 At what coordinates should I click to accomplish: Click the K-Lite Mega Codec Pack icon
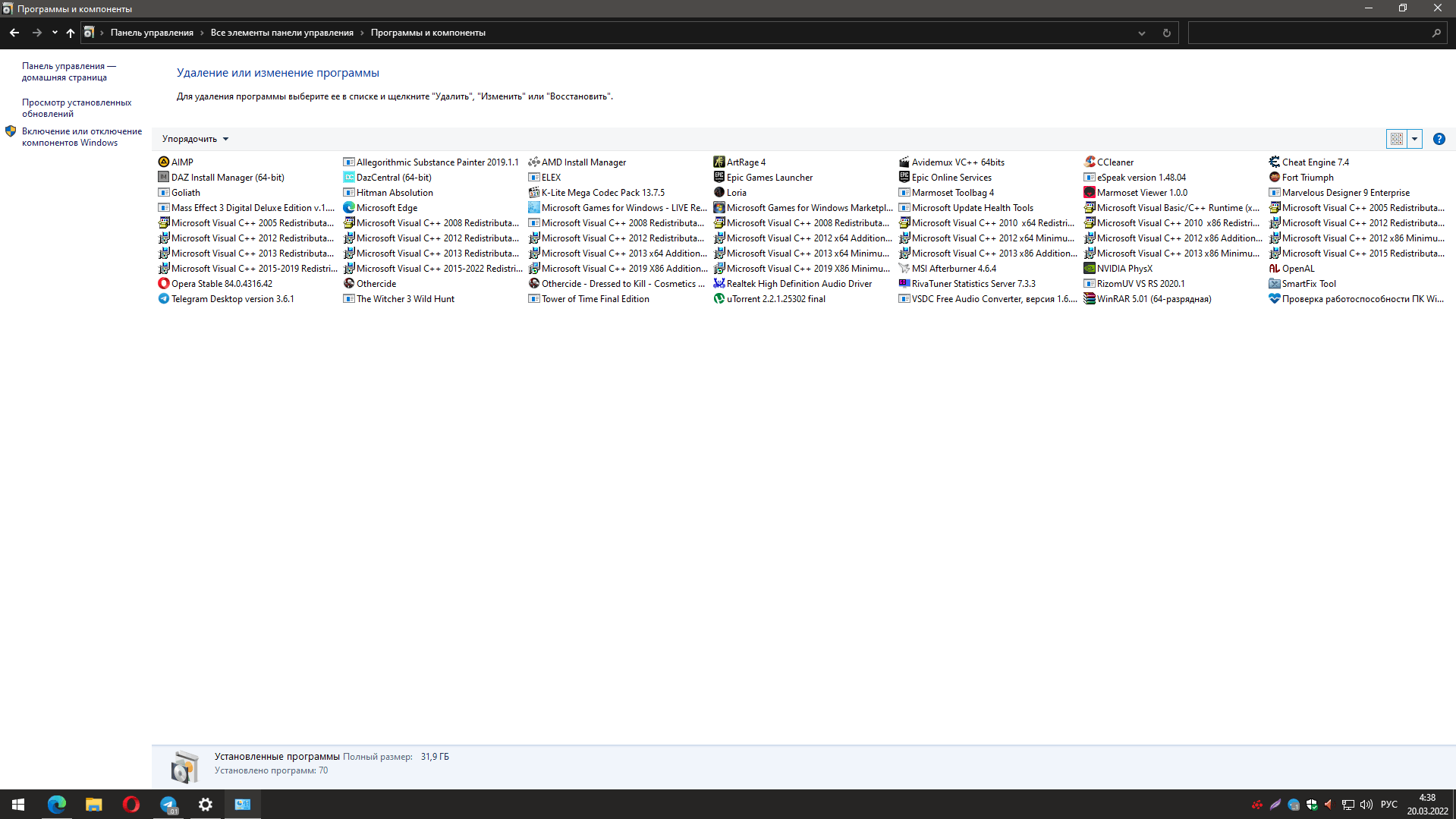click(x=533, y=192)
